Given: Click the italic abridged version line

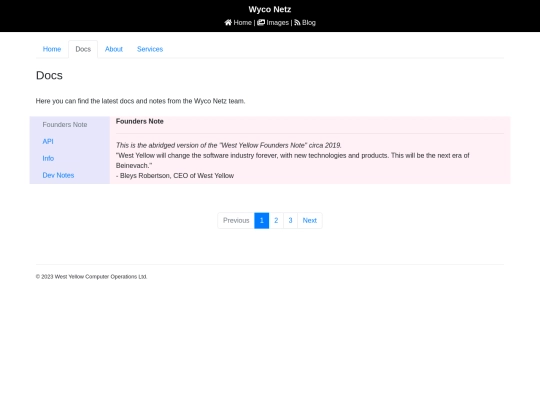Looking at the screenshot, I should tap(229, 145).
